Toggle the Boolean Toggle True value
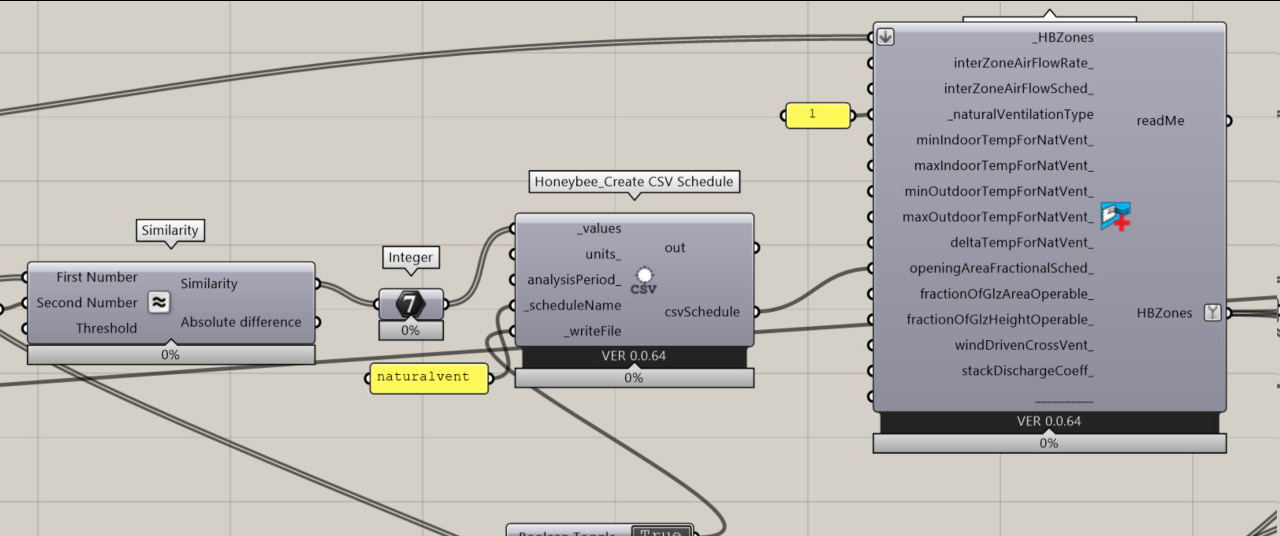 pos(661,532)
